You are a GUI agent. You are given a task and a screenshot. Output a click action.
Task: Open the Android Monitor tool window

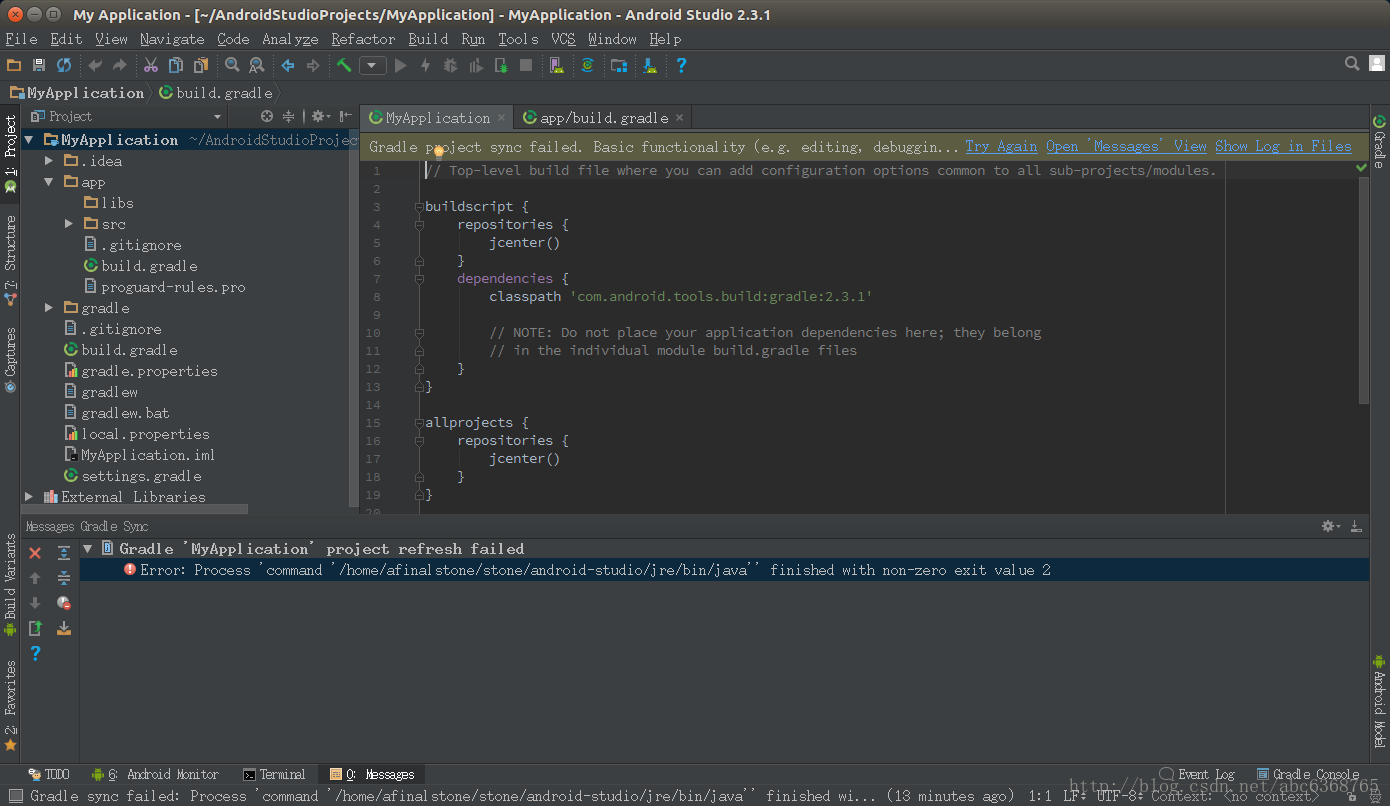click(155, 774)
